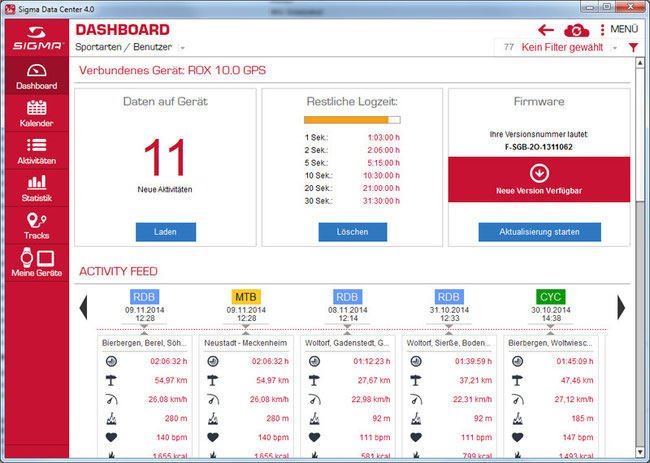650x463 pixels.
Task: Click the Laden button
Action: [x=166, y=232]
